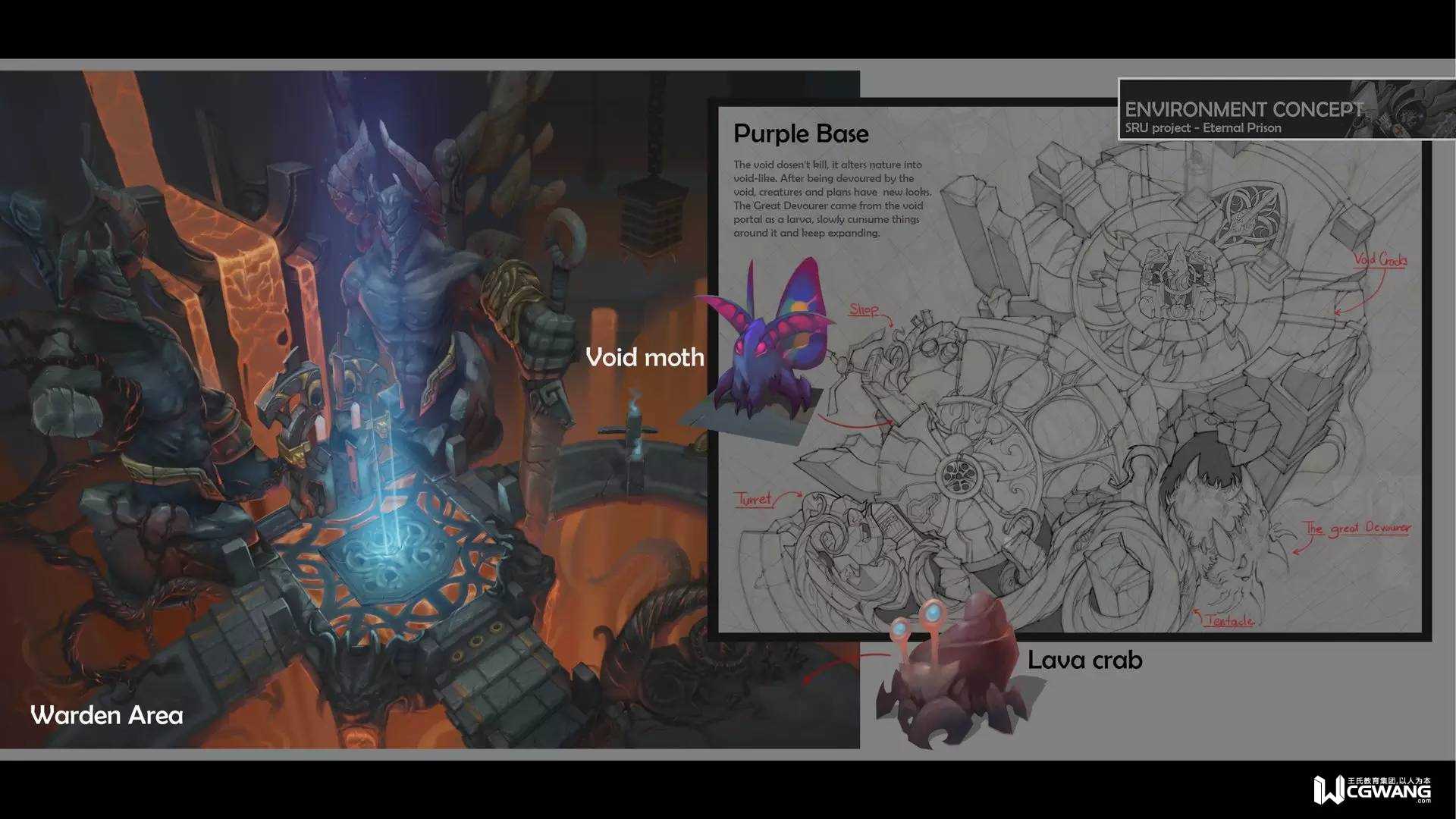
Task: Click the Warden Area caption text
Action: 106,715
